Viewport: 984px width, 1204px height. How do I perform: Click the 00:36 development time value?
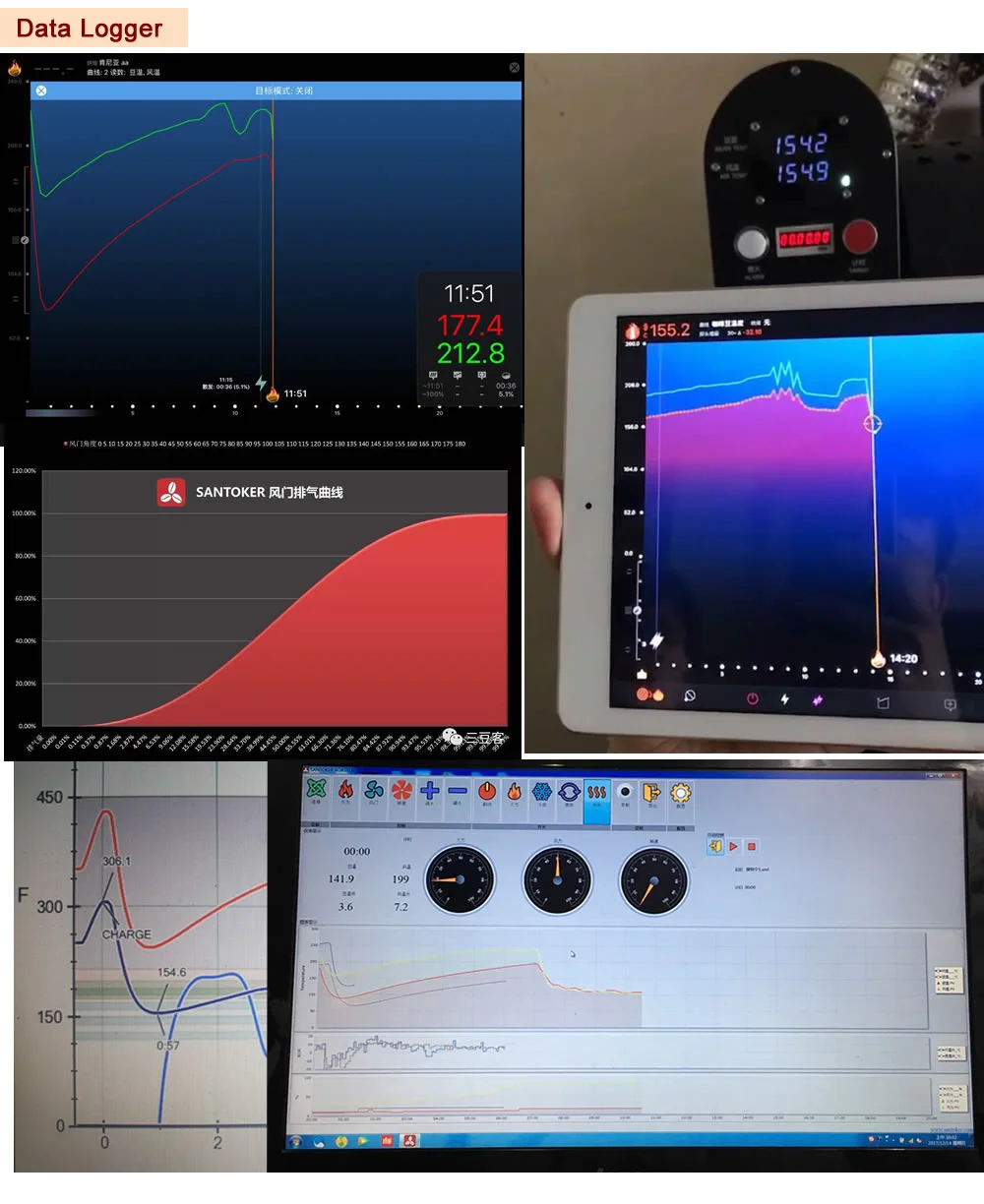pos(506,386)
